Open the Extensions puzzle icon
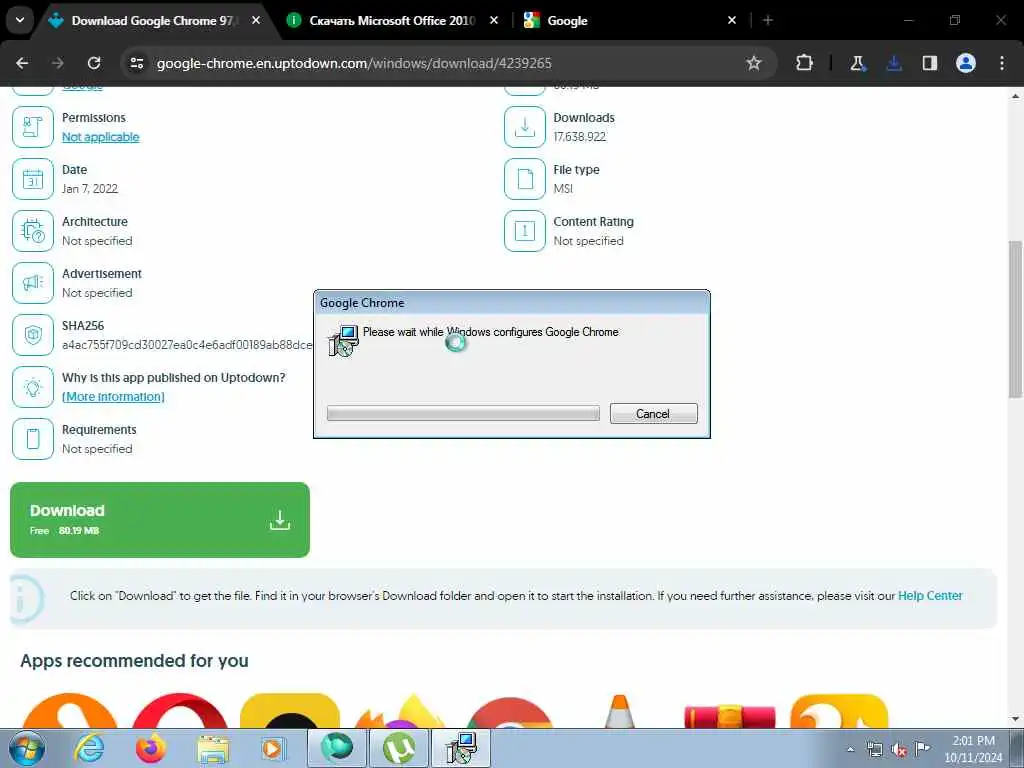 [x=805, y=63]
